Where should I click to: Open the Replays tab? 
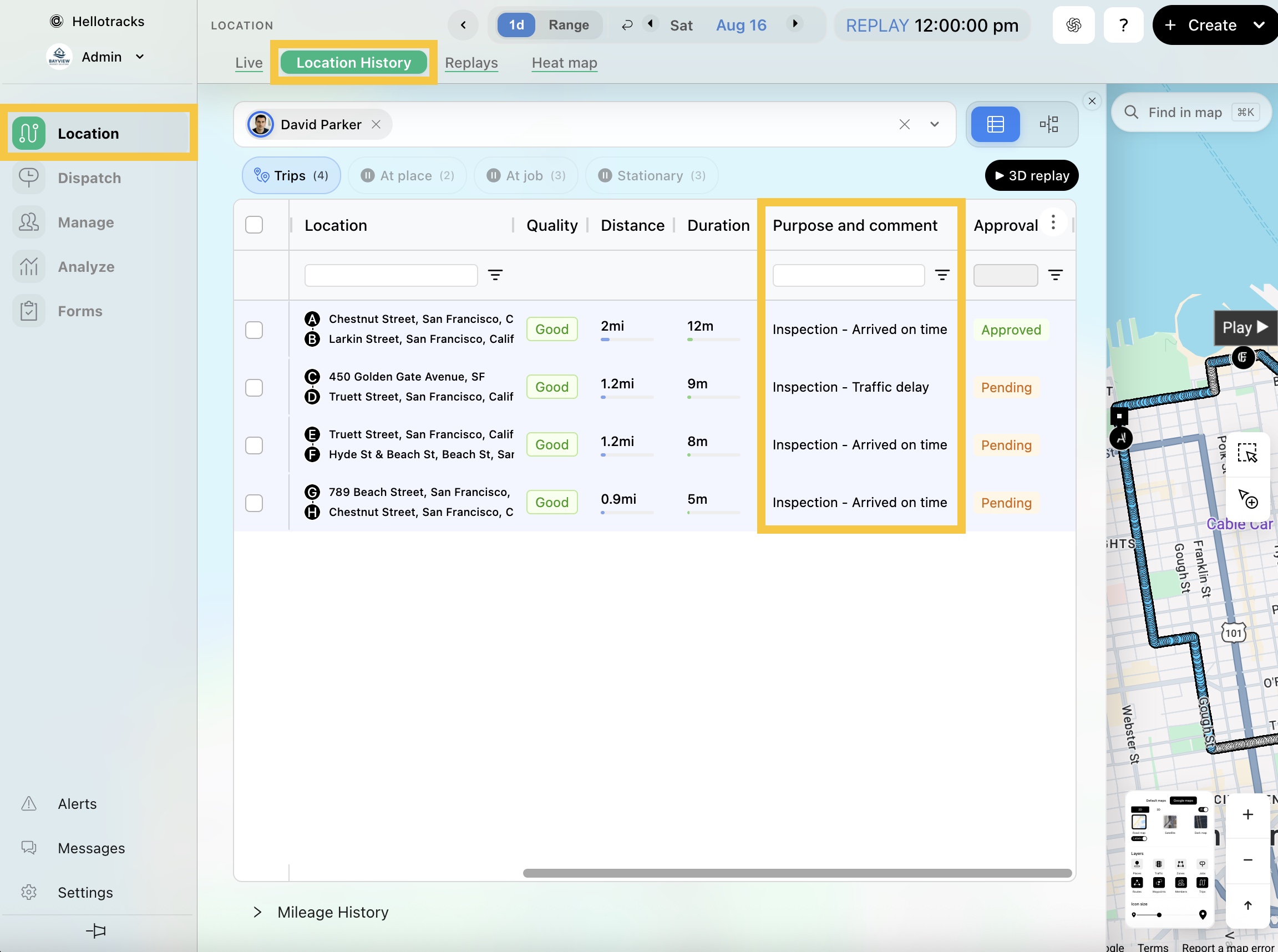pos(471,62)
